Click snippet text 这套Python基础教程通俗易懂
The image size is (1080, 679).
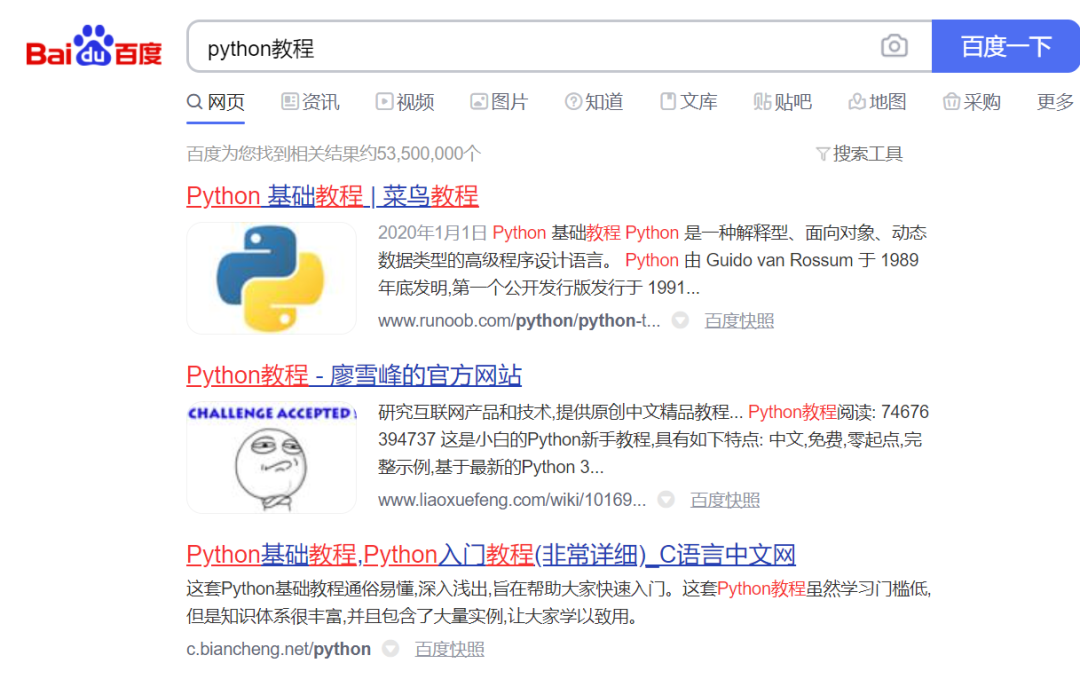pyautogui.click(x=559, y=603)
